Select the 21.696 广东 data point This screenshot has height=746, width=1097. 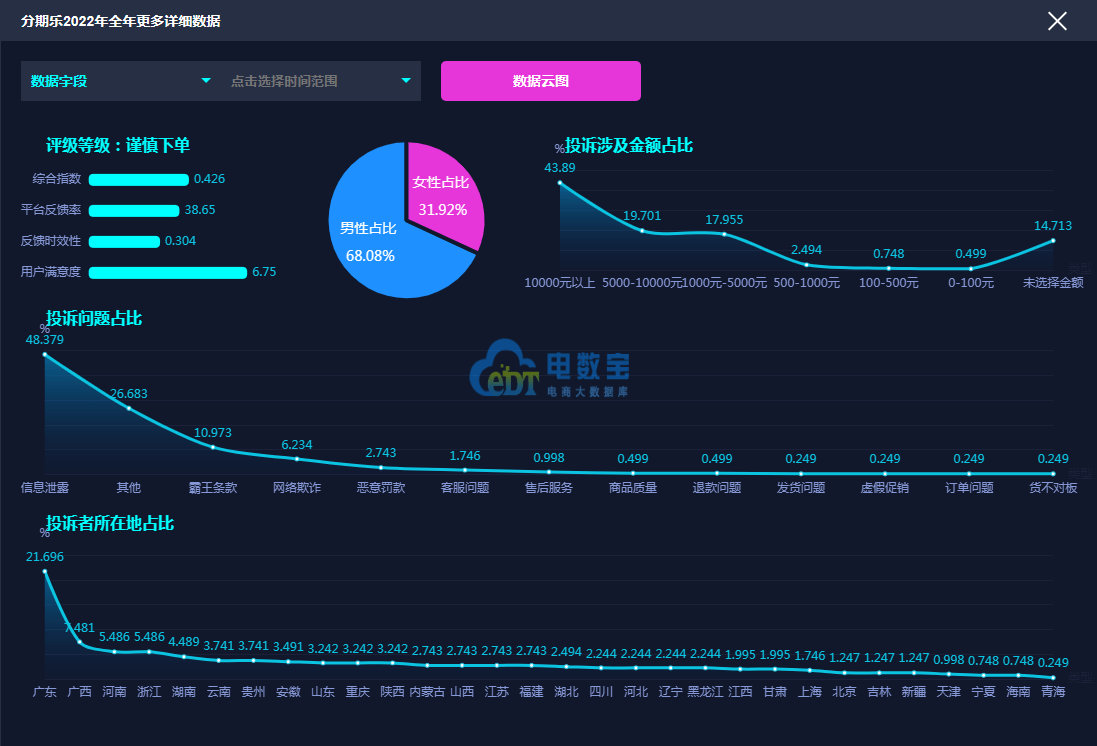(44, 571)
